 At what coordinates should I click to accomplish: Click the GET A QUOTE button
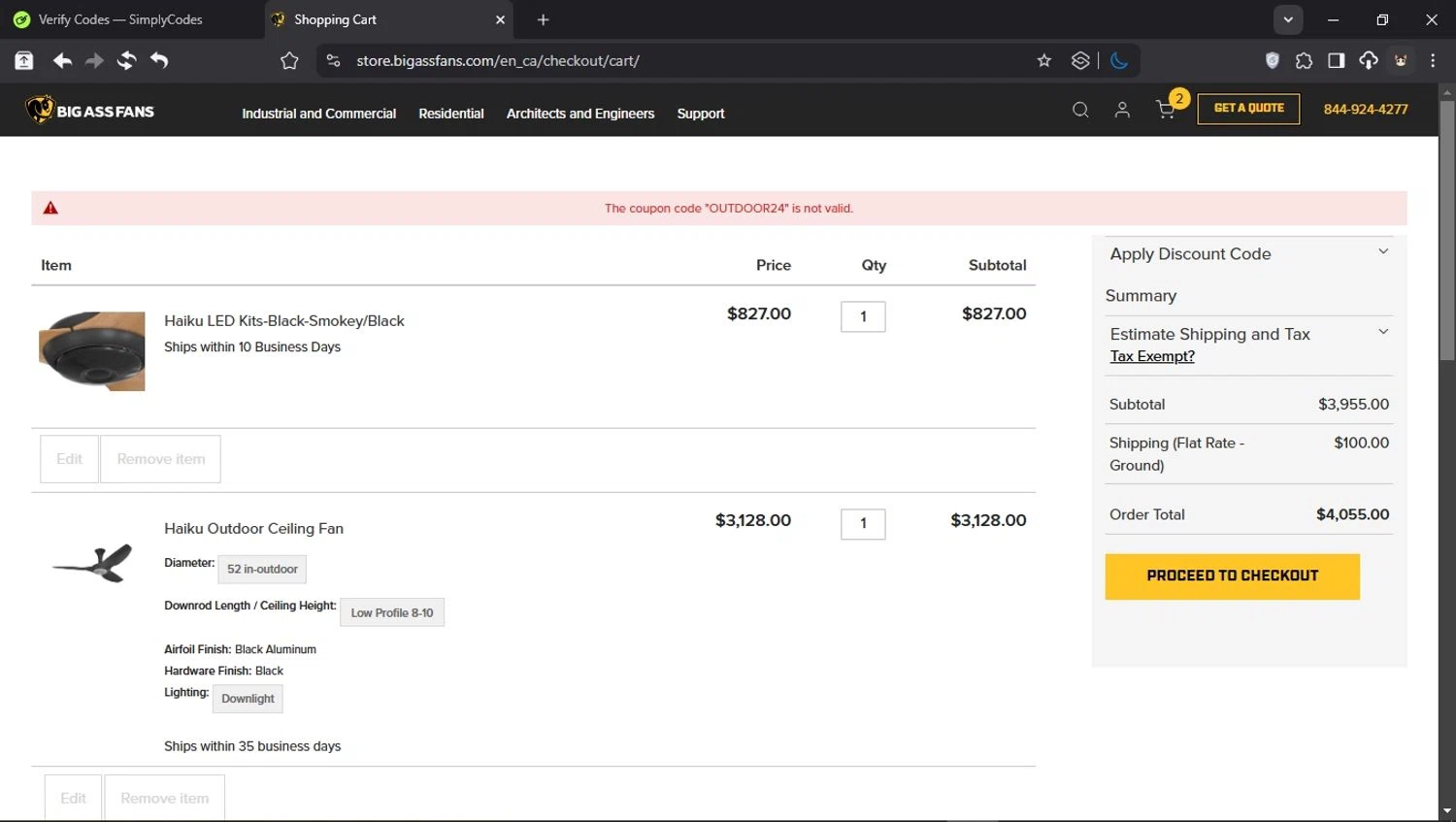pyautogui.click(x=1248, y=109)
